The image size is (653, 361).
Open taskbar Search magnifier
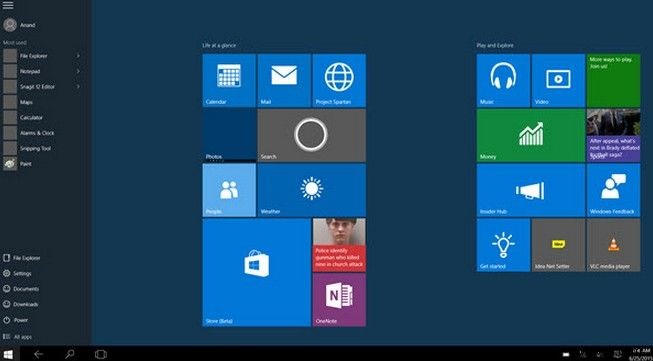click(x=70, y=354)
